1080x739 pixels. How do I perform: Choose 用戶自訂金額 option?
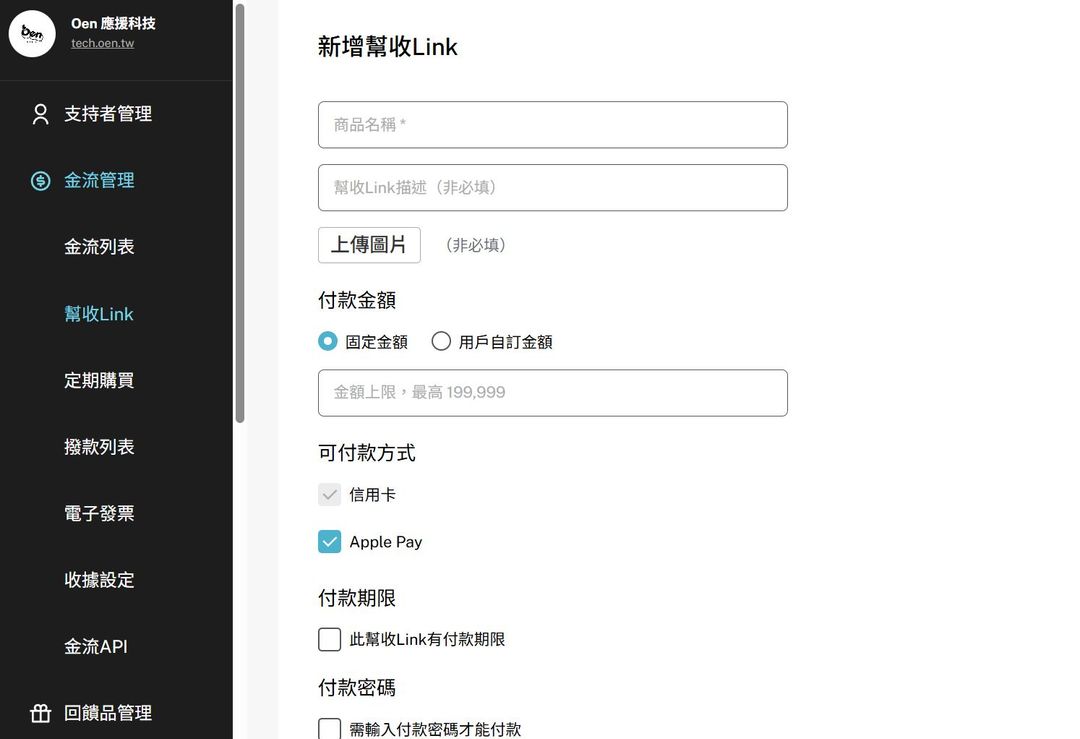coord(441,340)
